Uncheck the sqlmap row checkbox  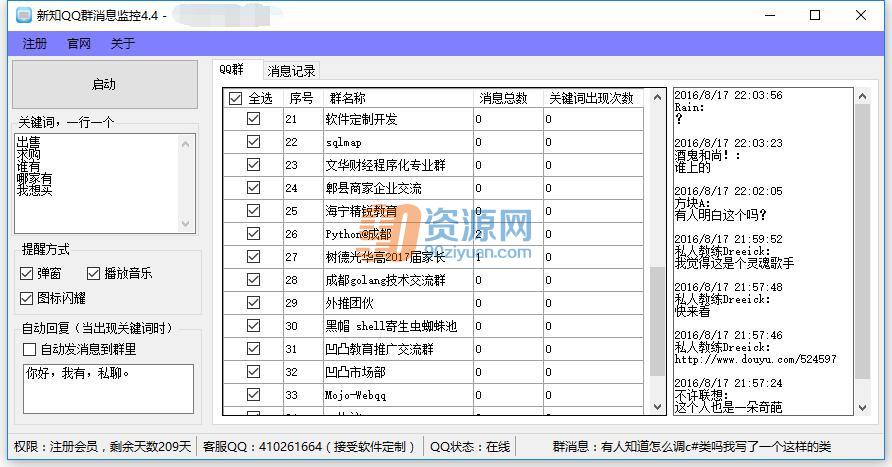254,142
